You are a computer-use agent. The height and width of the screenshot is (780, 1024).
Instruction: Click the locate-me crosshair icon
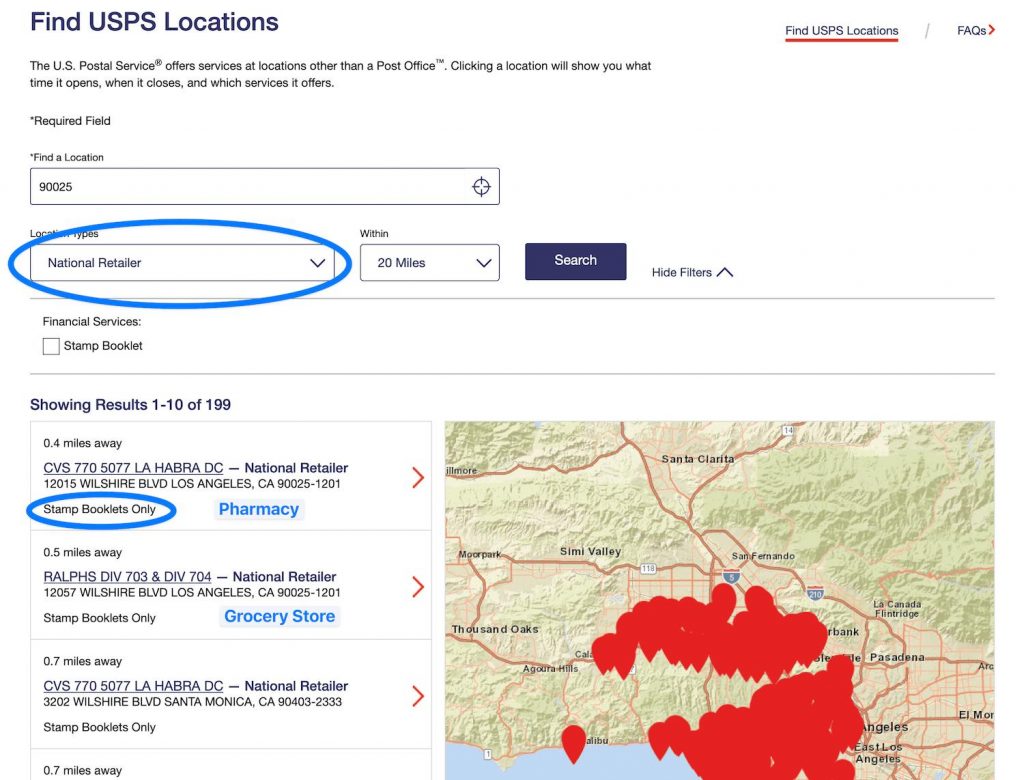pyautogui.click(x=481, y=187)
